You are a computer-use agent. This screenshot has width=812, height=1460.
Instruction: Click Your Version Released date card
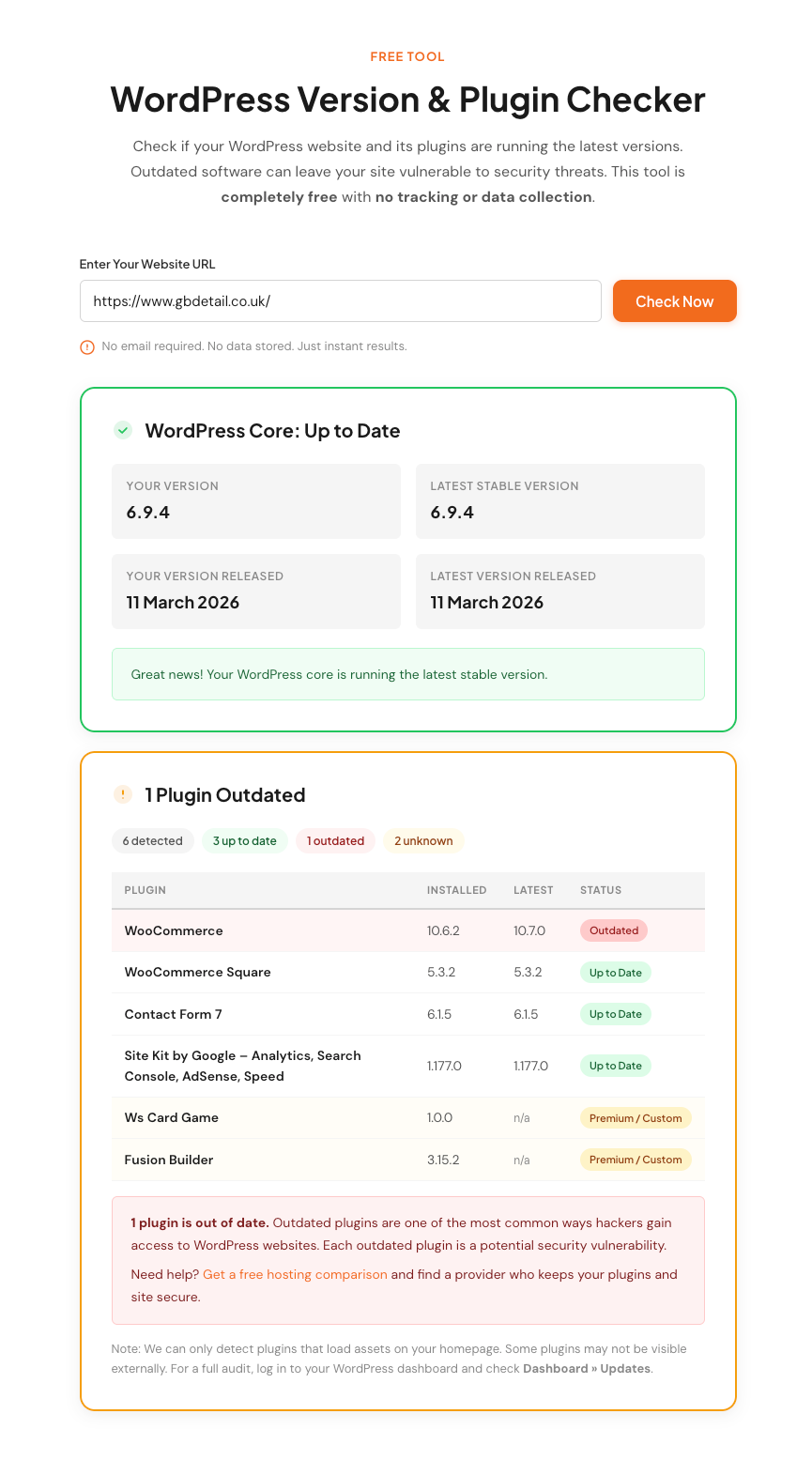coord(256,592)
